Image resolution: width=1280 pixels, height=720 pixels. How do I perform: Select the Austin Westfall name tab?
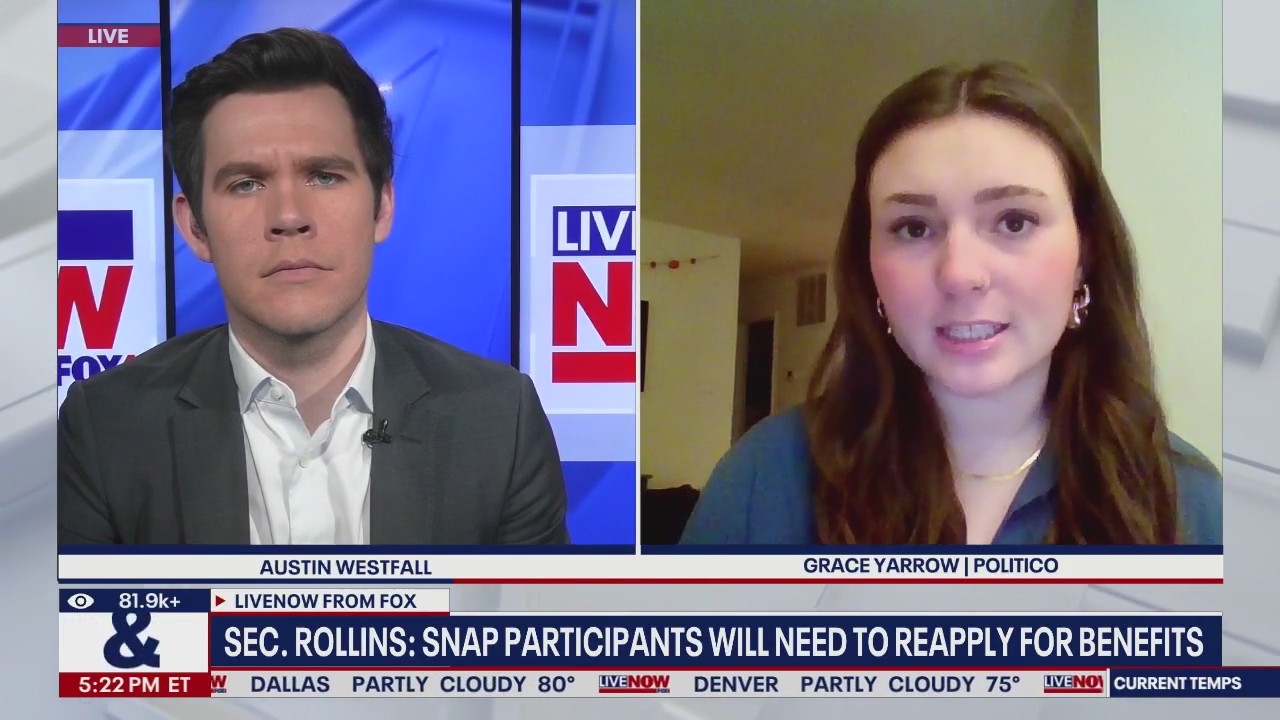[x=346, y=567]
